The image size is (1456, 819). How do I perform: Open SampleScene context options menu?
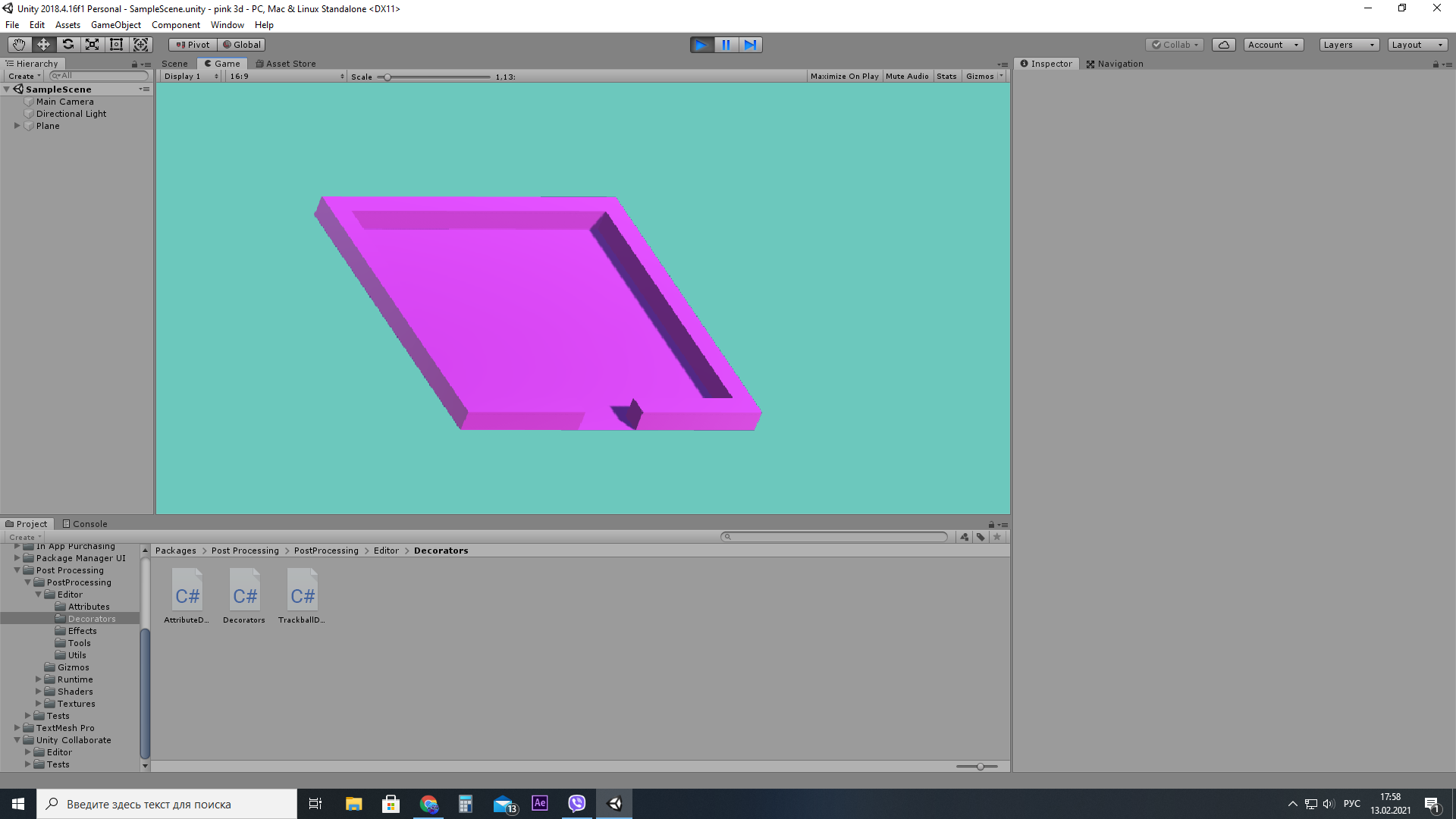point(144,89)
